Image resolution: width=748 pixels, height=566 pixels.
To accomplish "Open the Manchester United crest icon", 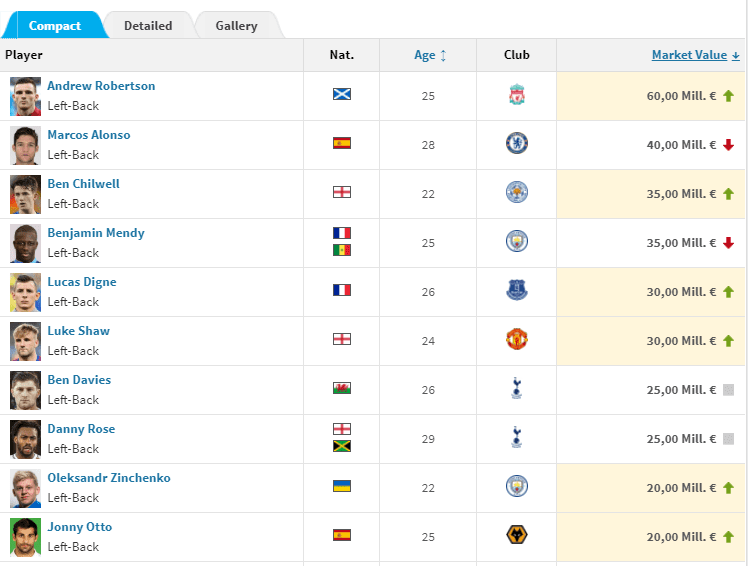I will click(517, 339).
